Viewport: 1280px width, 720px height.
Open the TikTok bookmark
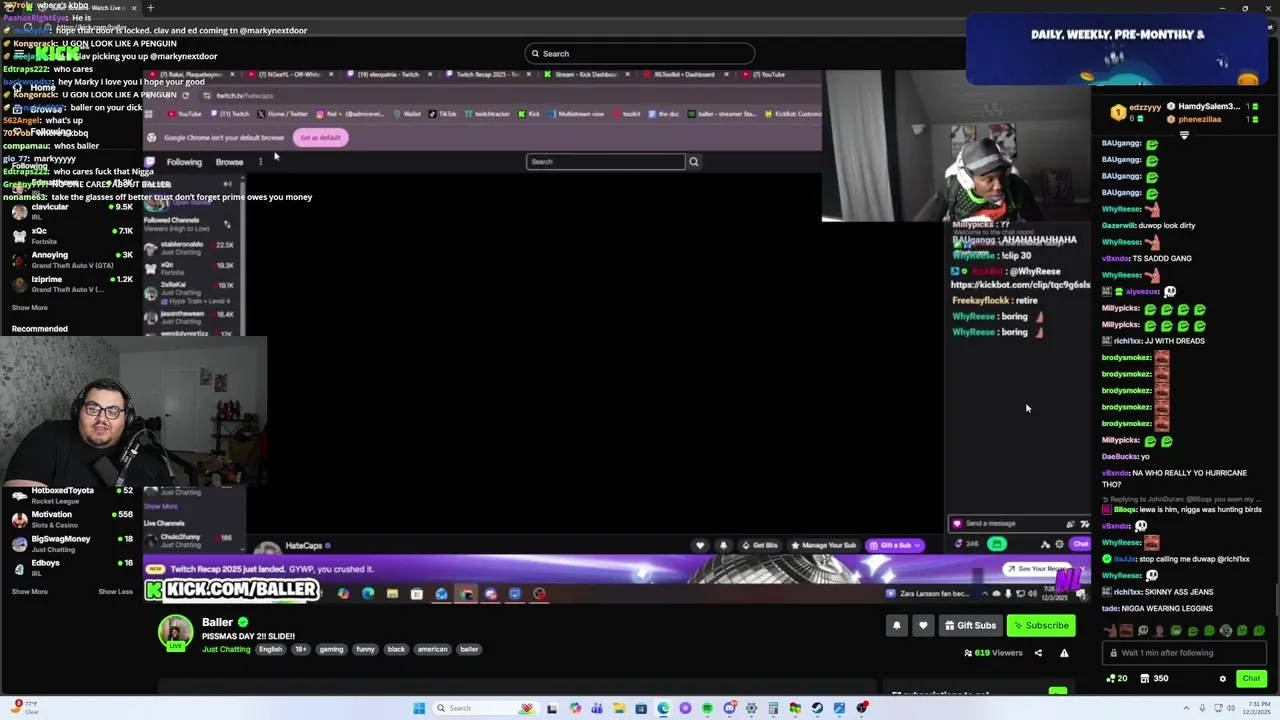pos(441,114)
